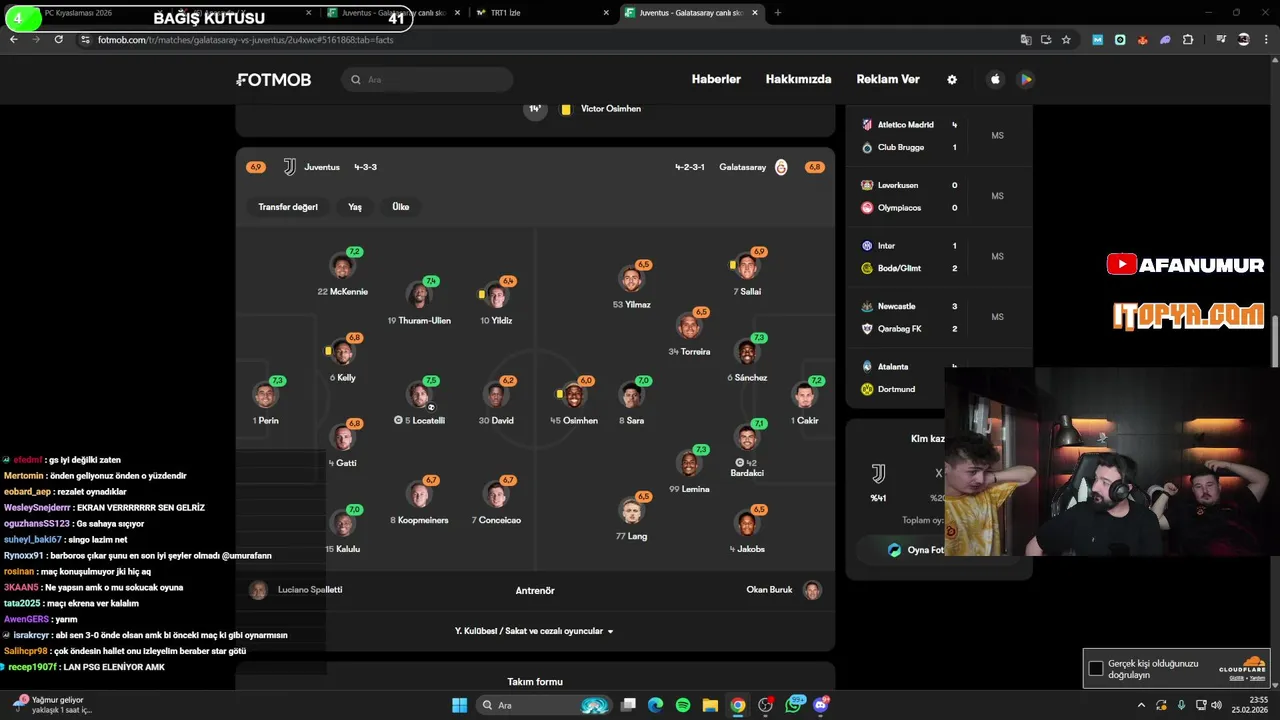Click the FotMob logo
Screen dimensions: 1280x720
point(274,80)
